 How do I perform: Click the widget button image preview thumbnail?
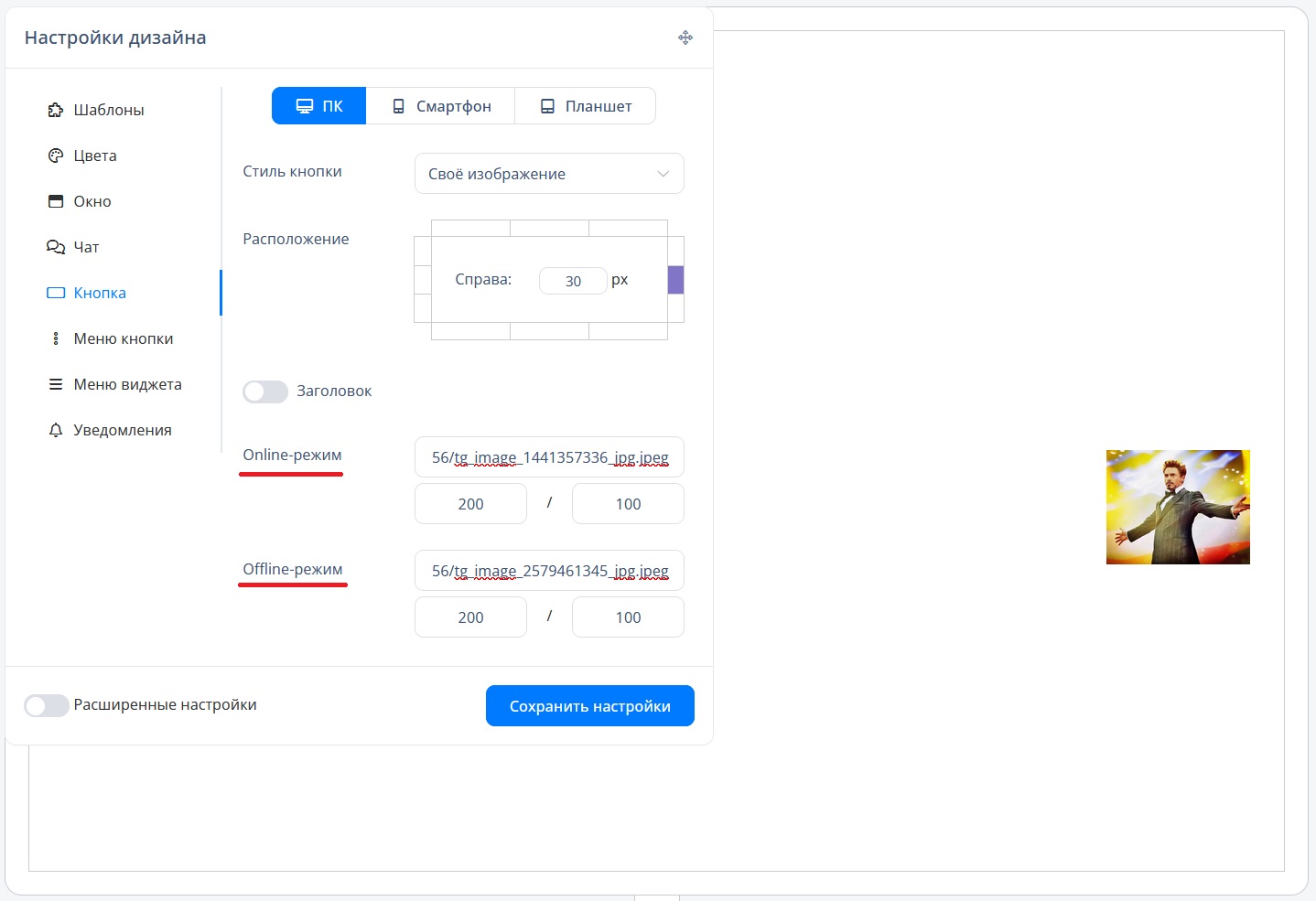pos(1178,507)
